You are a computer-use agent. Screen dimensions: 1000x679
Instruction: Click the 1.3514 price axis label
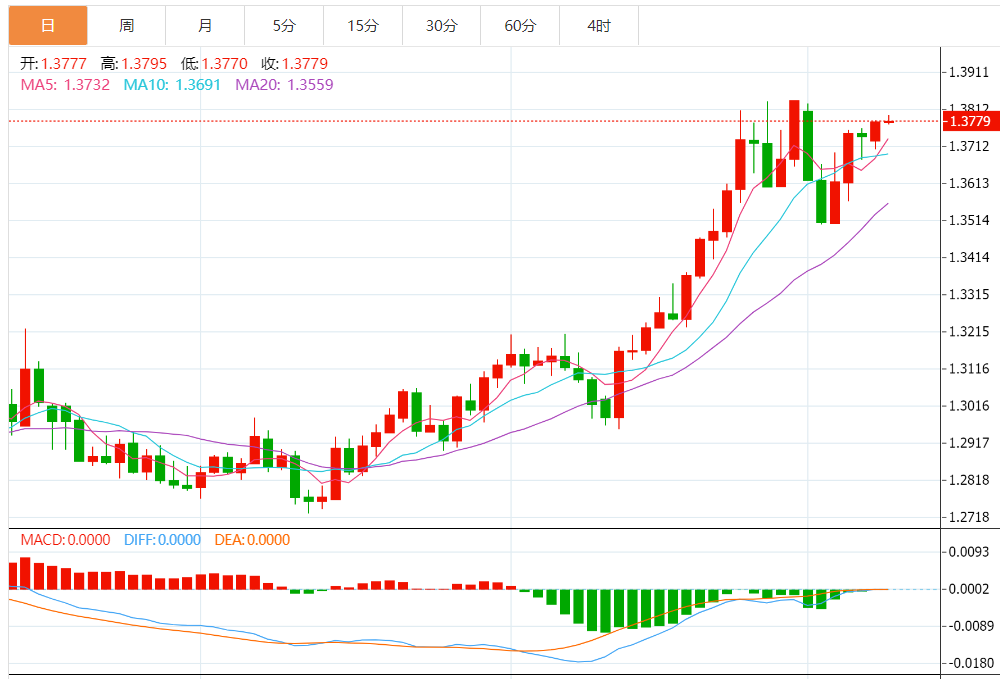[x=969, y=221]
